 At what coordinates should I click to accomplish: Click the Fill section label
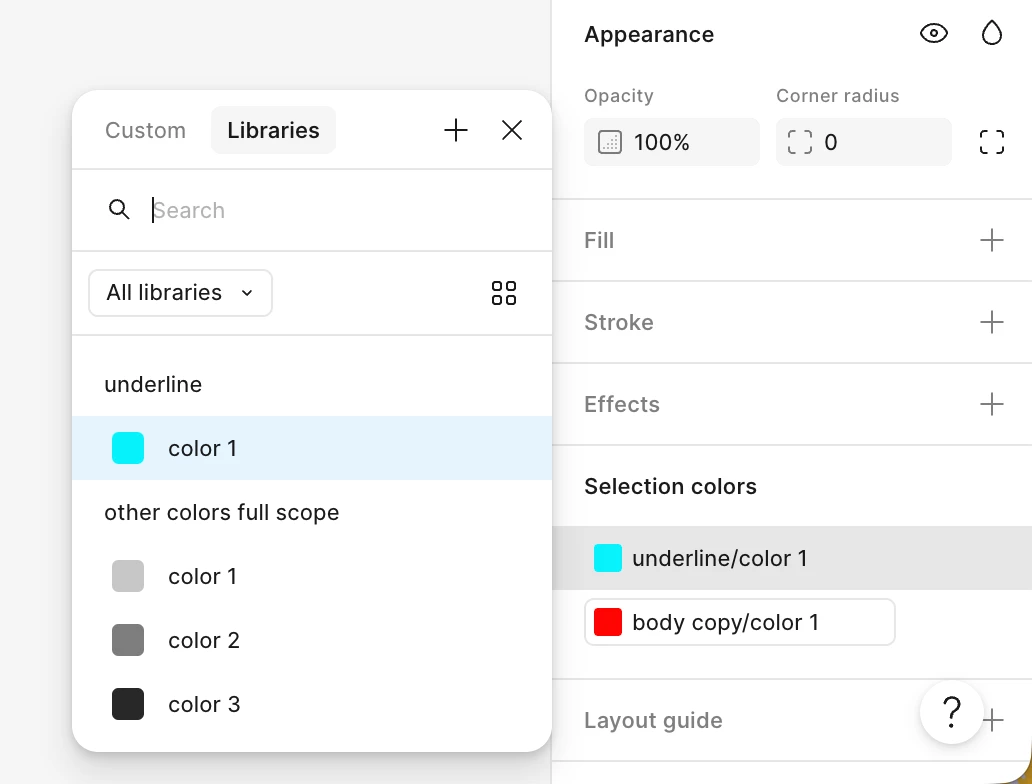[x=599, y=240]
